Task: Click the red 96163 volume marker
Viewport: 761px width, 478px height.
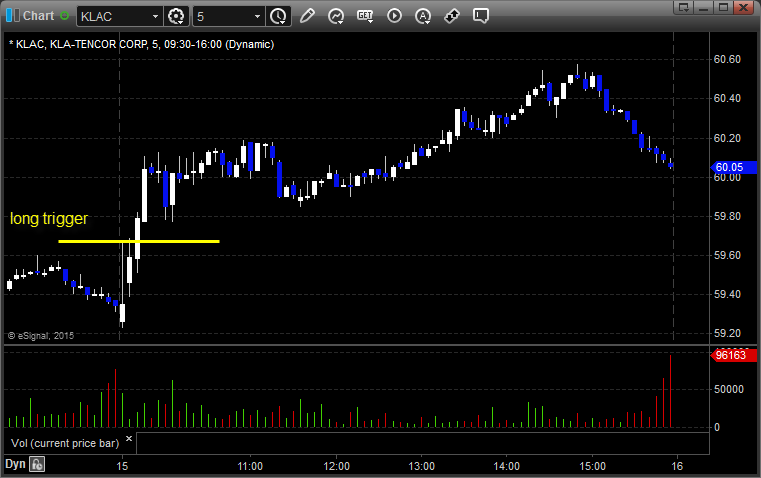Action: [733, 355]
